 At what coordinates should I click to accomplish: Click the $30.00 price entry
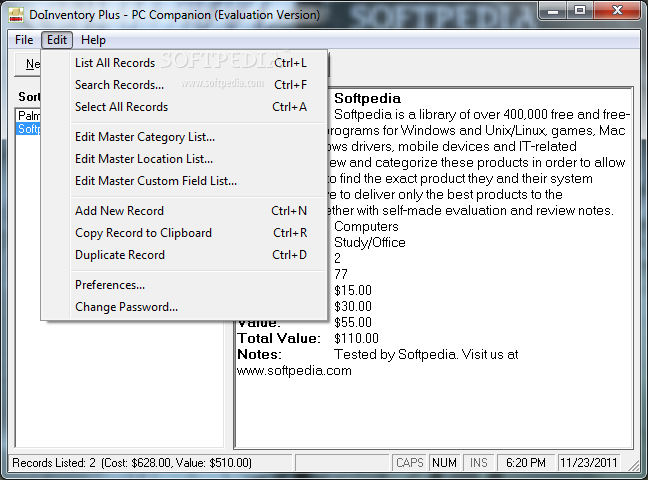point(353,306)
